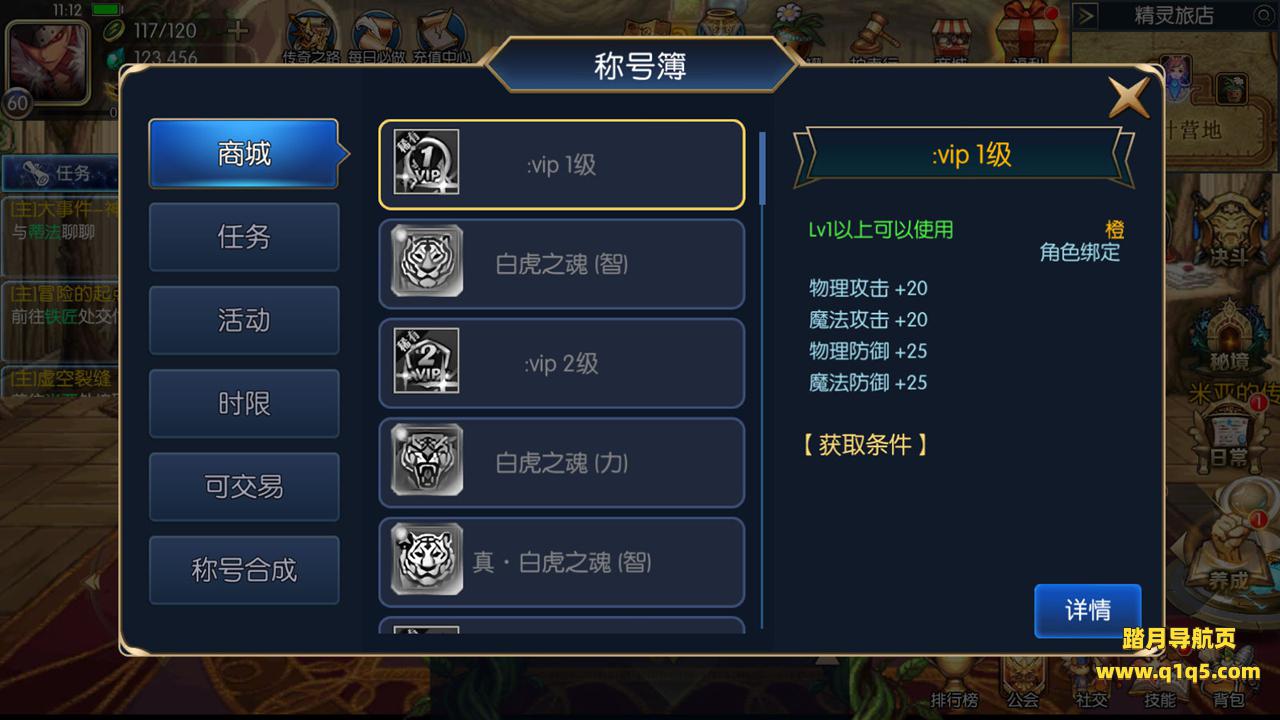Click the 真·白虎之魂 (智) tiger icon
Viewport: 1280px width, 720px height.
(x=426, y=560)
